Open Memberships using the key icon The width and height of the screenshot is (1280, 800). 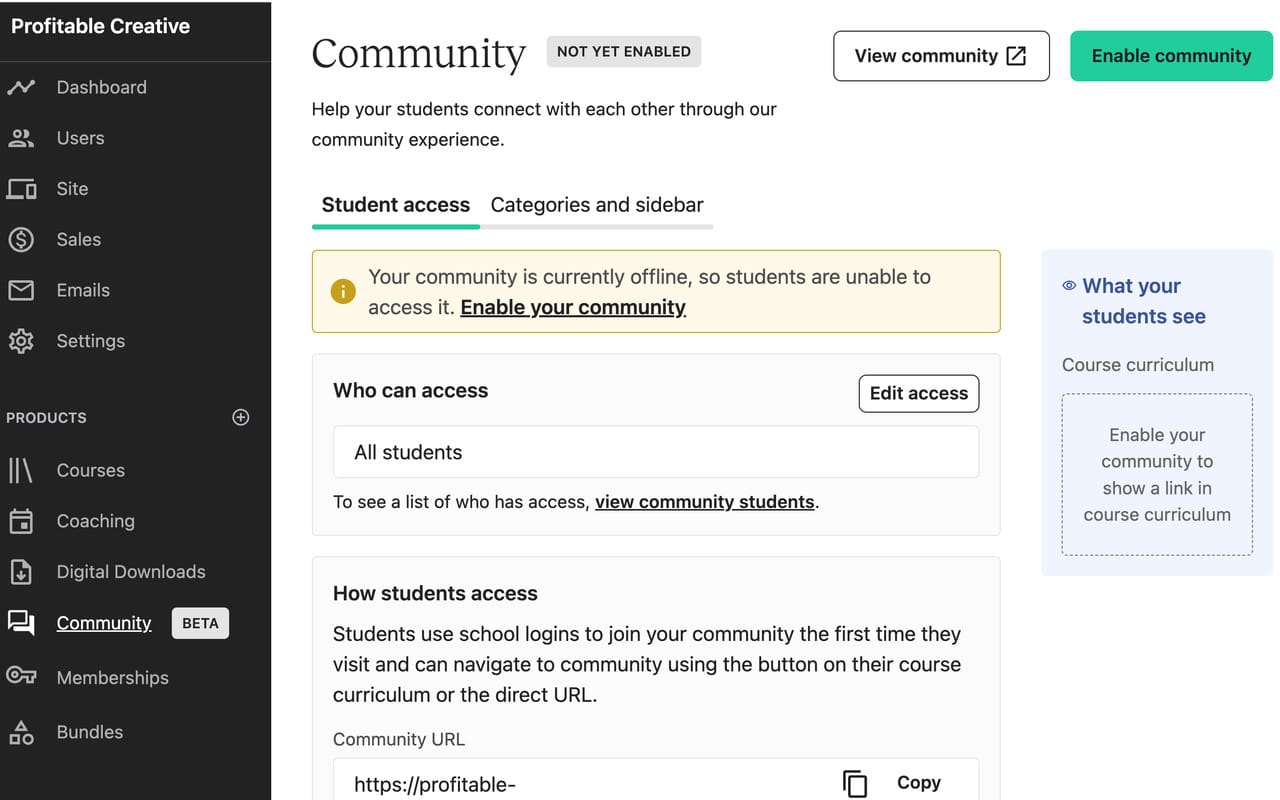(22, 677)
